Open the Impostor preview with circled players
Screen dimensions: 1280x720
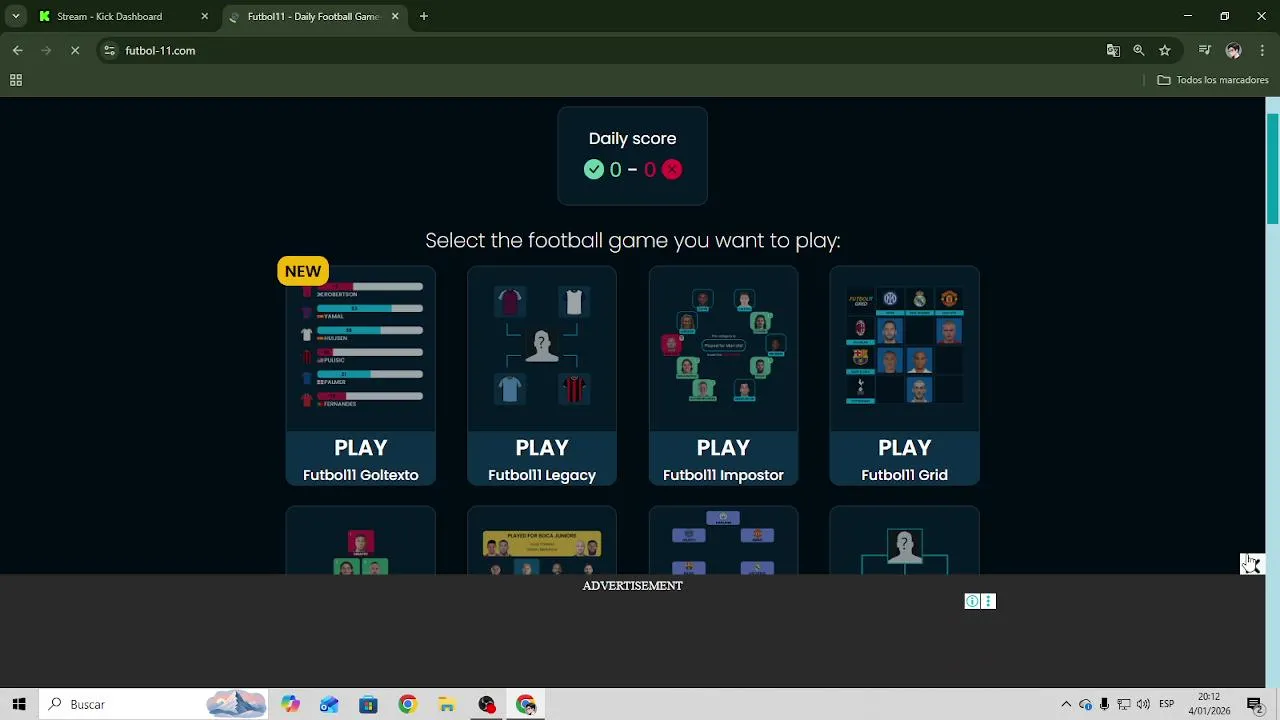[723, 345]
